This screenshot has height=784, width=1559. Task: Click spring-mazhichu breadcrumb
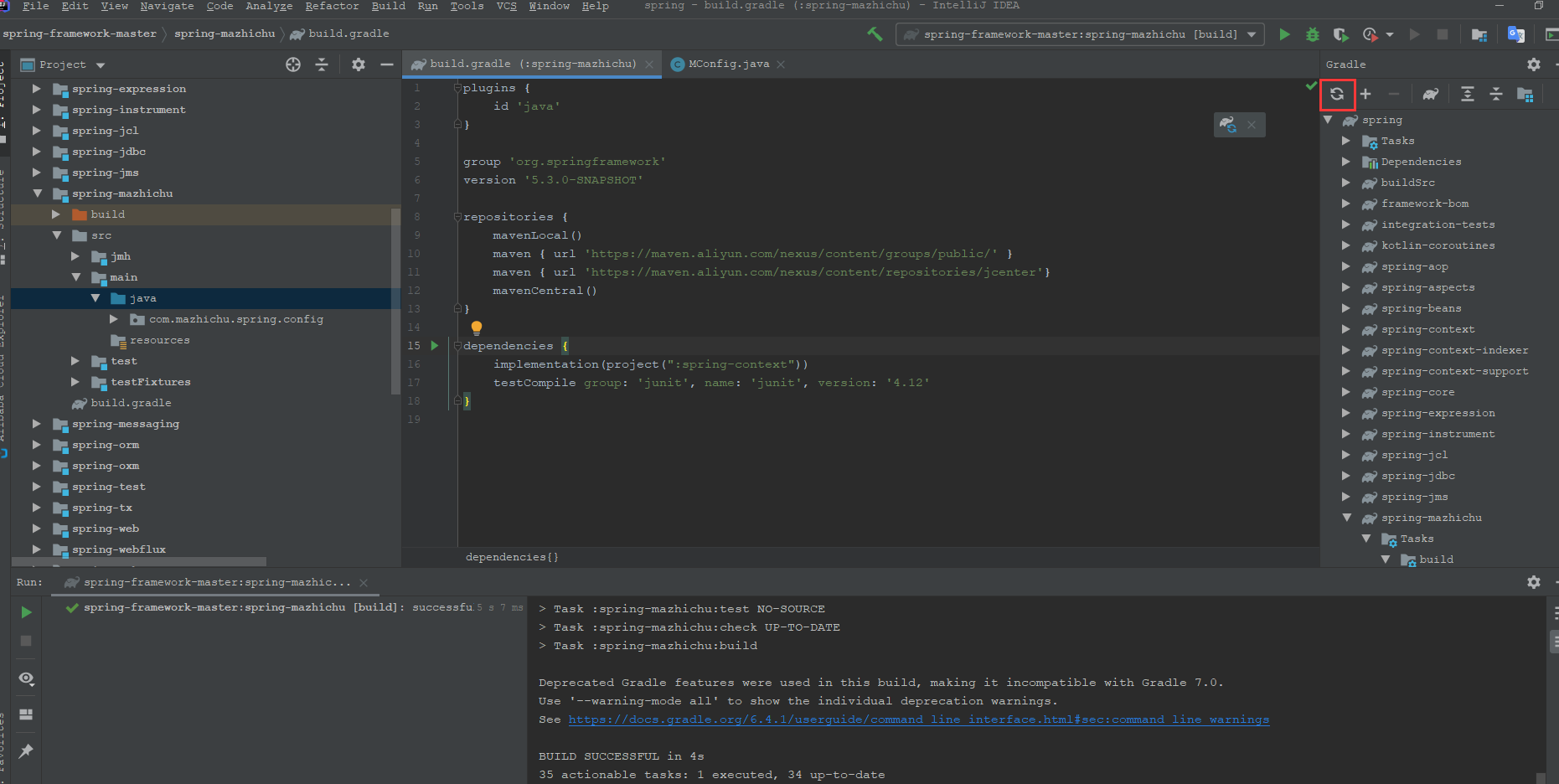tap(225, 34)
